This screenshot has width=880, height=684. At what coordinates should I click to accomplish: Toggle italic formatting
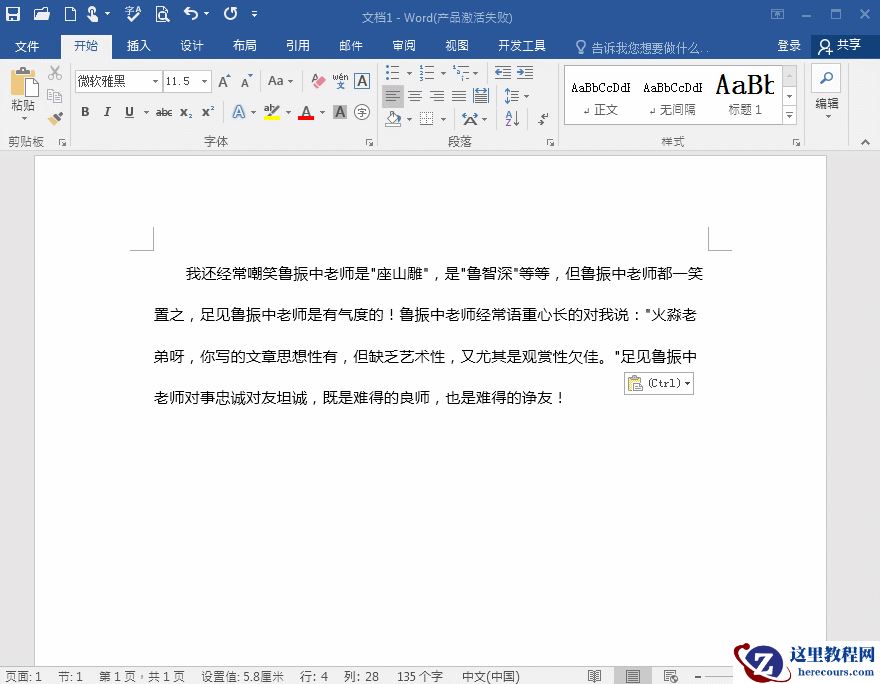tap(107, 112)
